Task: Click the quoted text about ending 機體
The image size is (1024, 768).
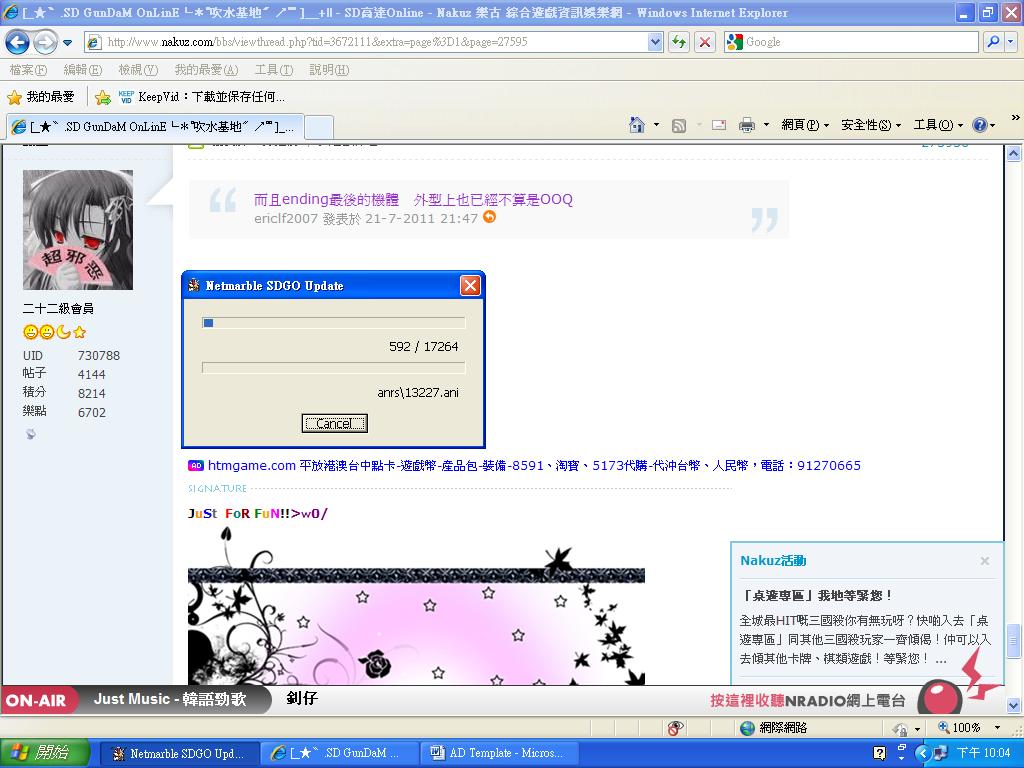Action: (x=413, y=199)
